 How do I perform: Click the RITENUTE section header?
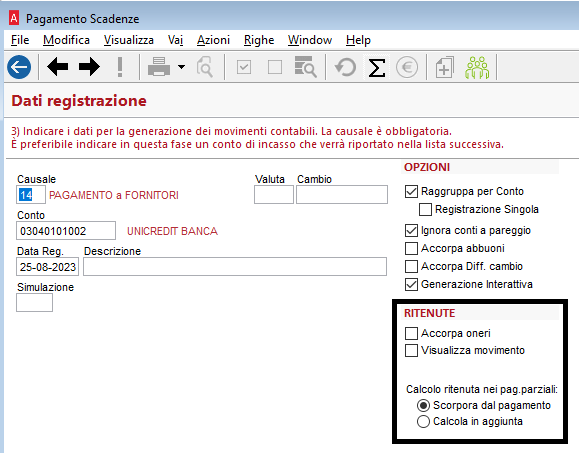click(x=429, y=313)
